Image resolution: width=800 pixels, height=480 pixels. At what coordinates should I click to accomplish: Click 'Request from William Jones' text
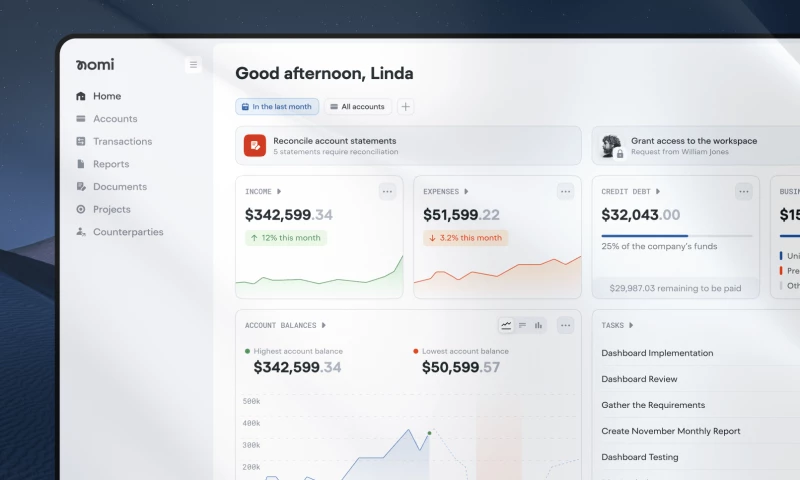(680, 152)
